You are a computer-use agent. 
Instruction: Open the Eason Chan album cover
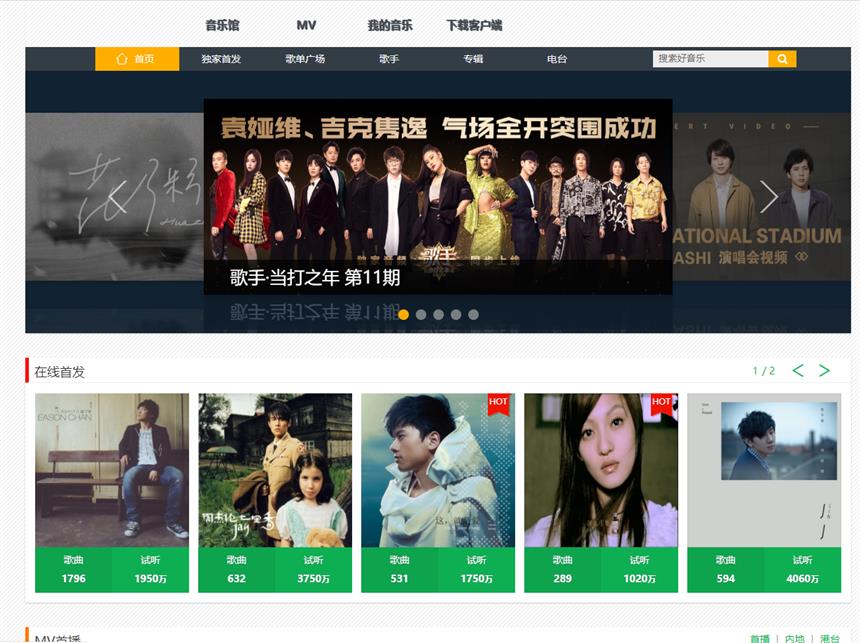(112, 469)
